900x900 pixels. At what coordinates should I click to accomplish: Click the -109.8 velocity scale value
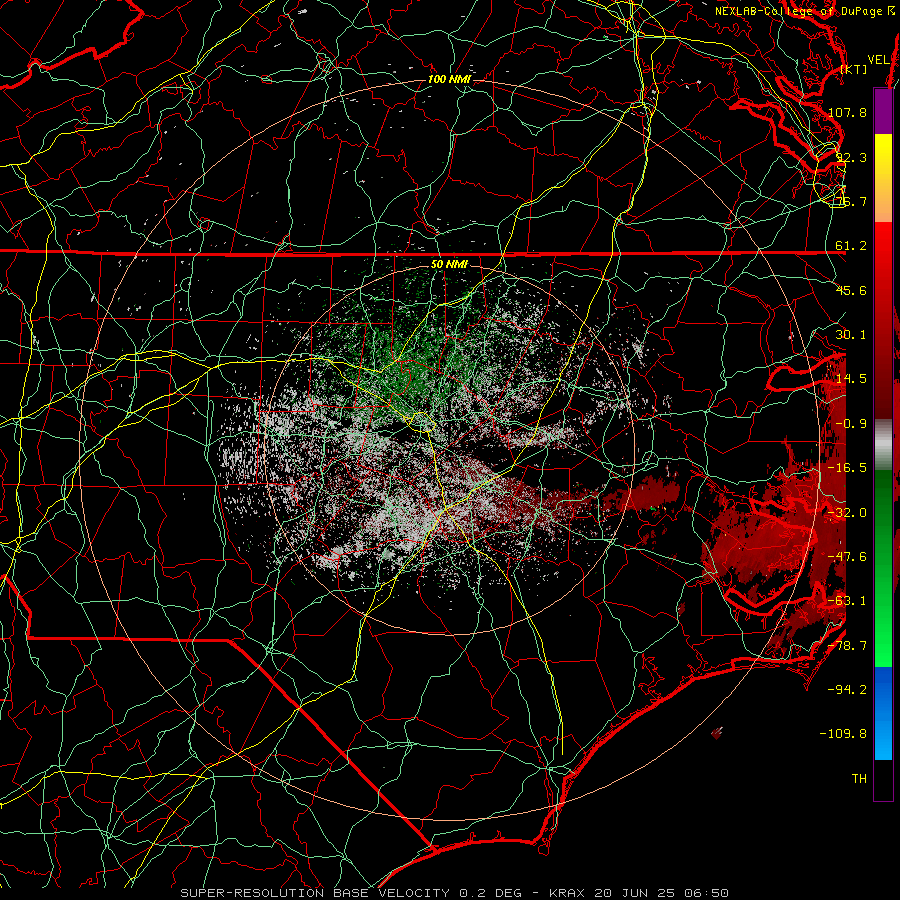click(844, 734)
